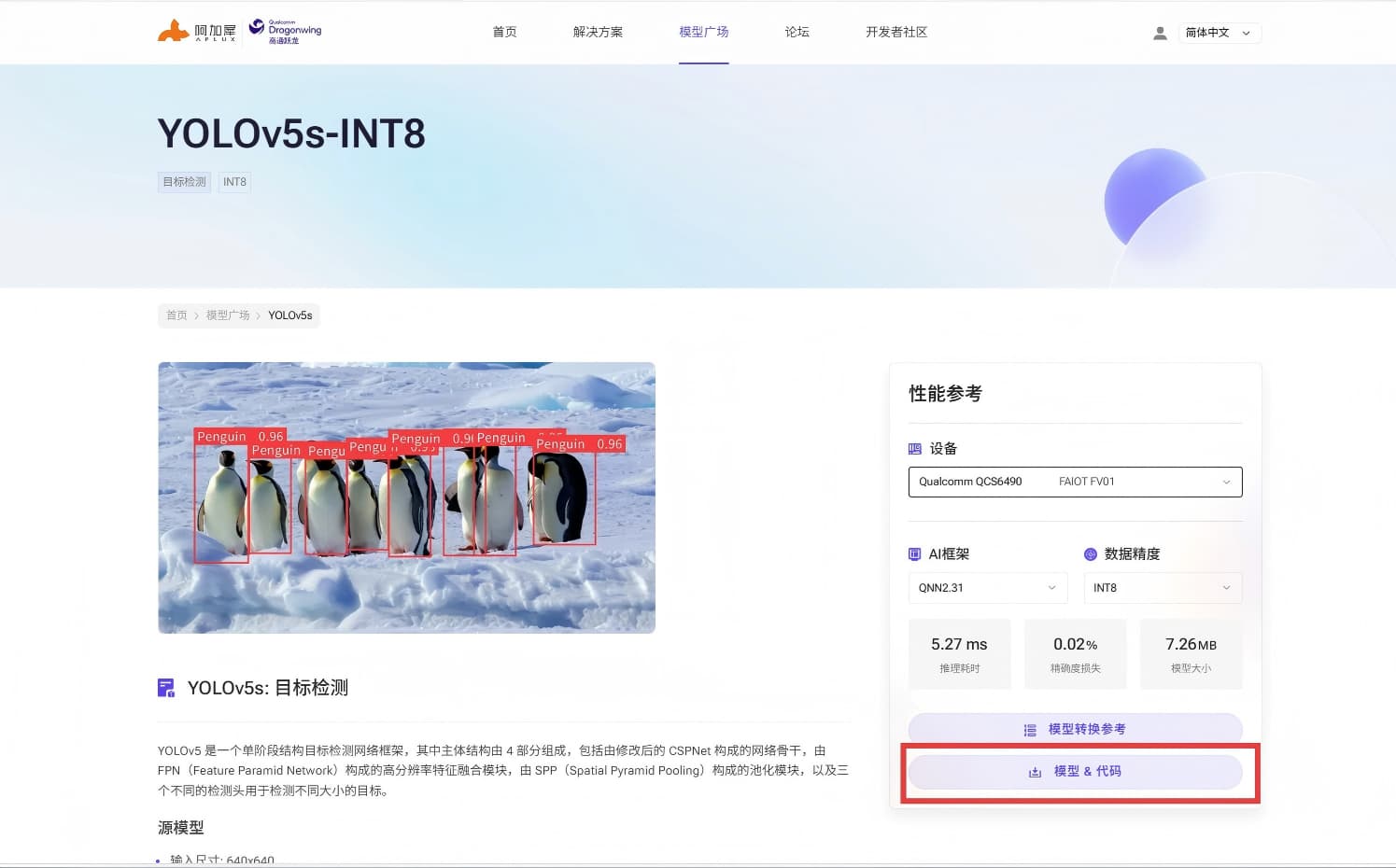Viewport: 1396px width, 868px height.
Task: Open the 论坛 forum page
Action: pos(797,32)
